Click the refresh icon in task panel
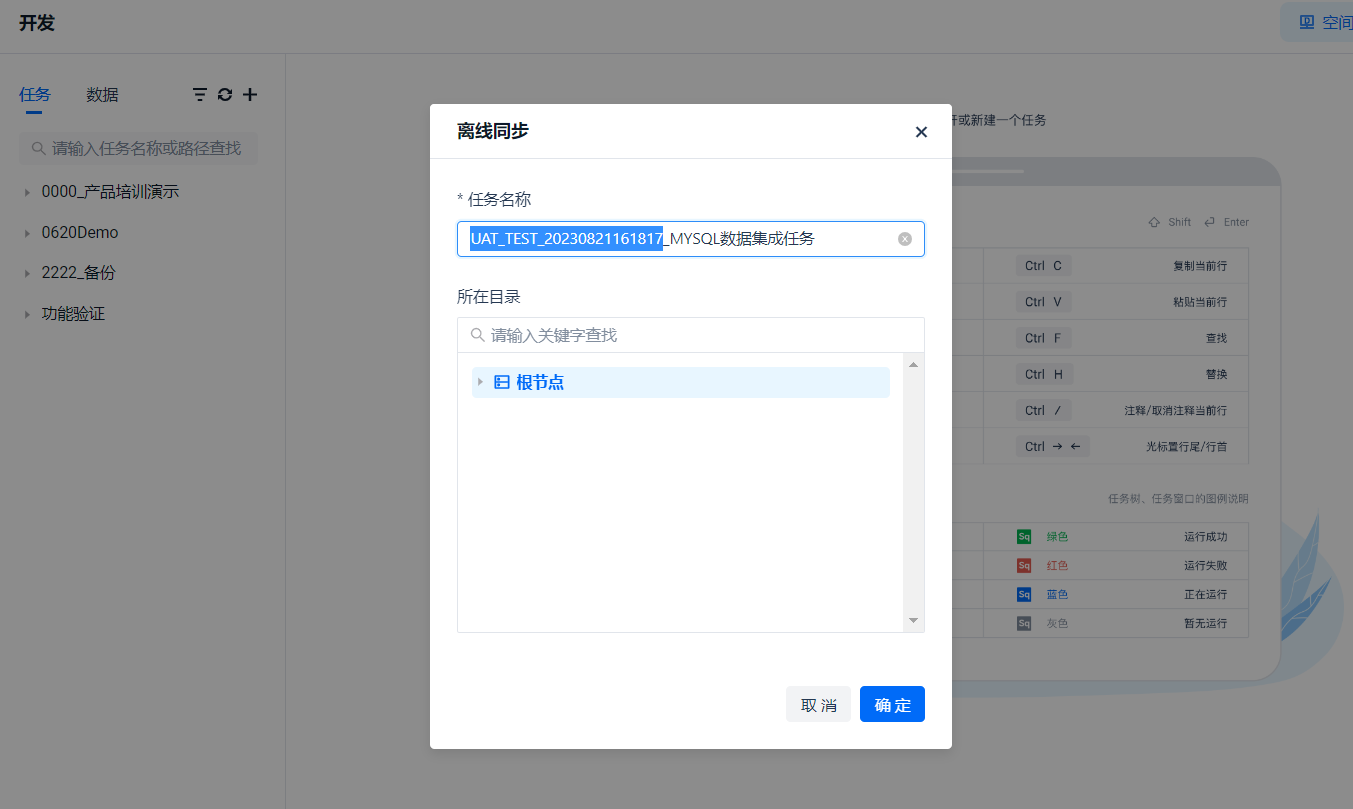This screenshot has width=1353, height=809. pyautogui.click(x=225, y=95)
